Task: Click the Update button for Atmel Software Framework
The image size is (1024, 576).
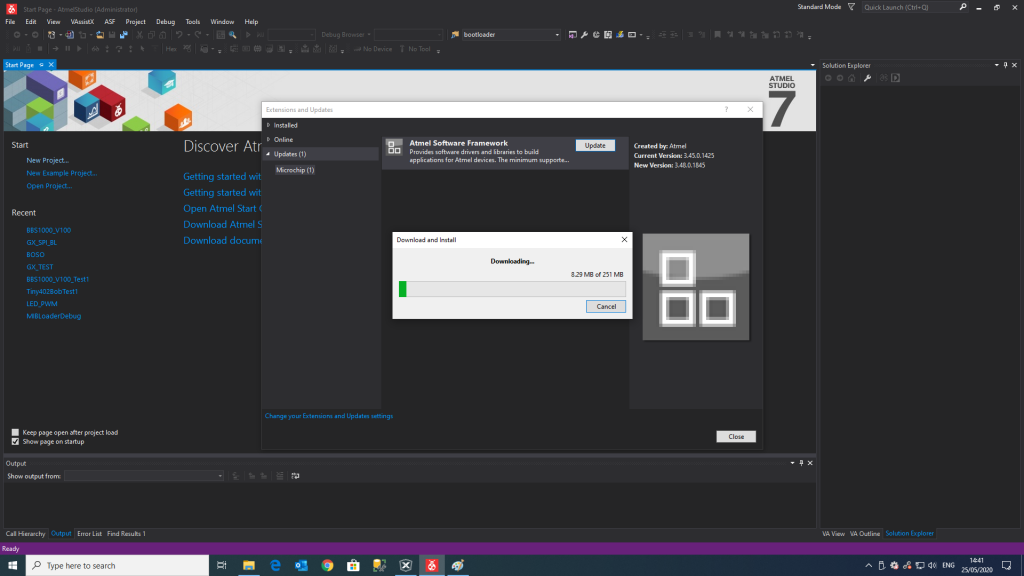Action: click(595, 146)
